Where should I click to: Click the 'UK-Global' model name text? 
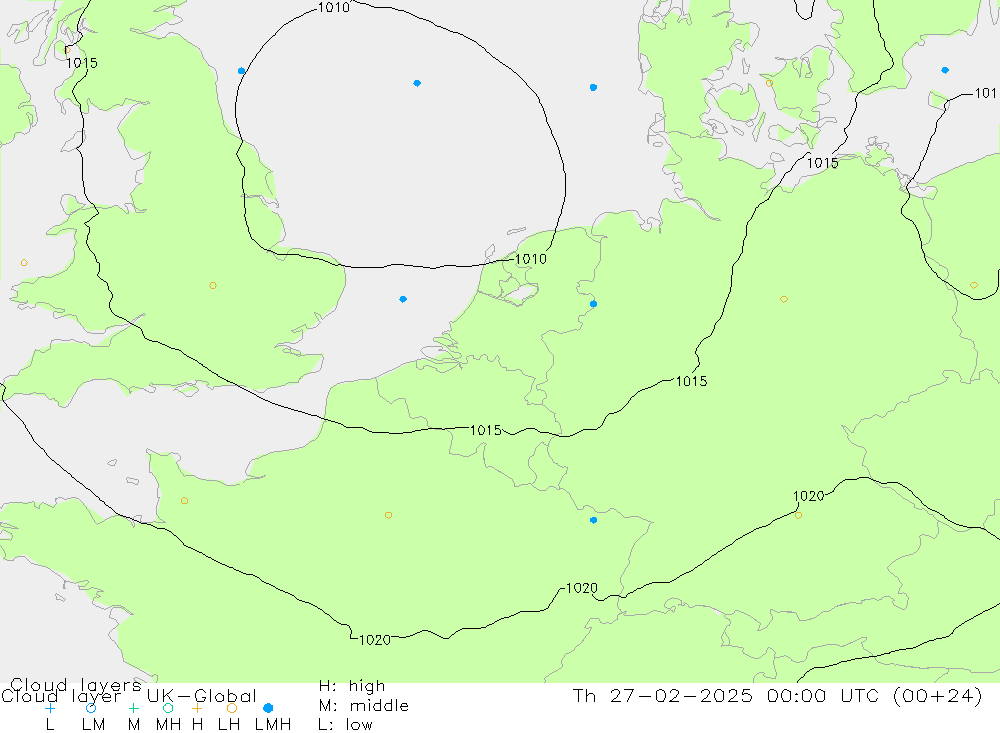tap(202, 696)
